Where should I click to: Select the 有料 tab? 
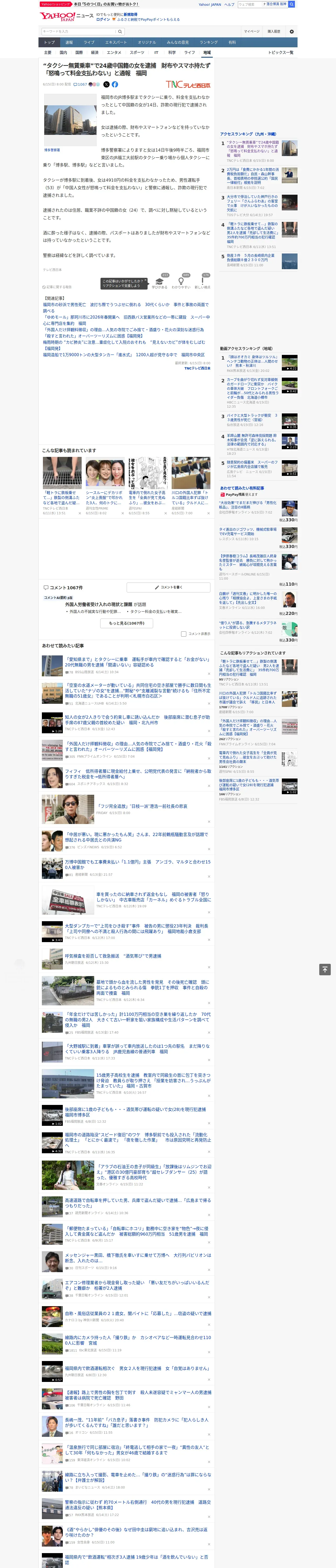(232, 43)
